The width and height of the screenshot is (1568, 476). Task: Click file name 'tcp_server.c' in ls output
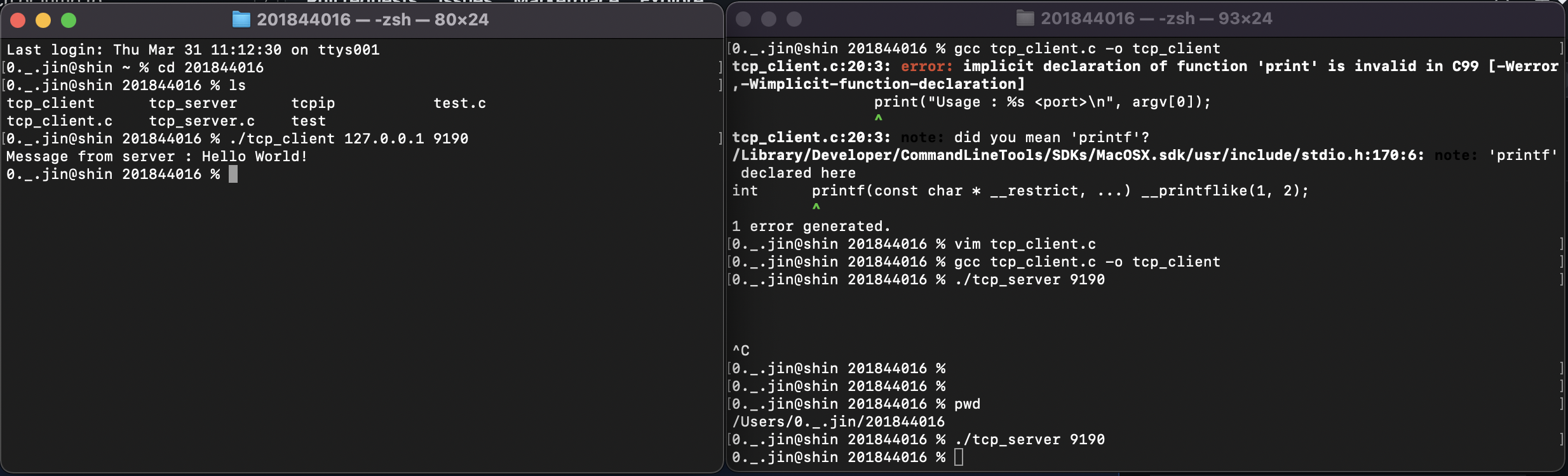pyautogui.click(x=202, y=121)
